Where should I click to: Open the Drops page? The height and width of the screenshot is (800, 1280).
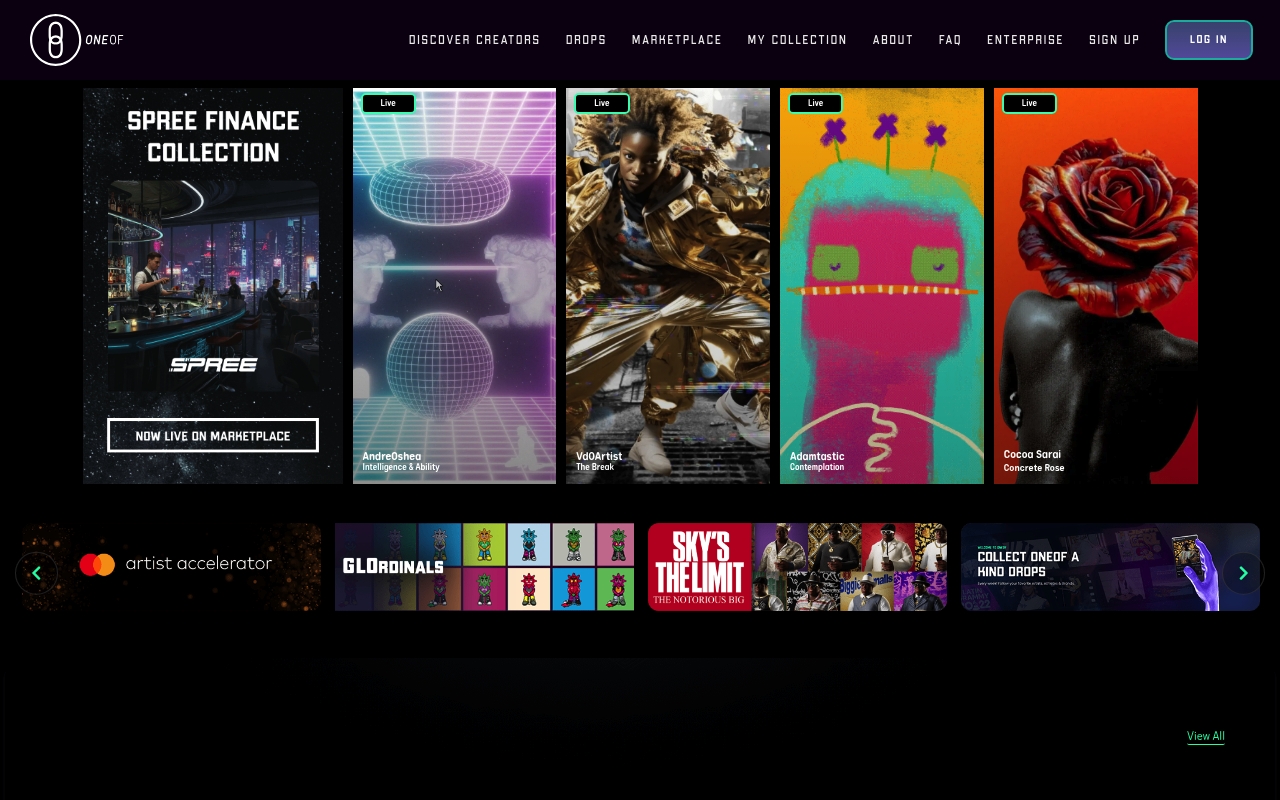pos(586,40)
